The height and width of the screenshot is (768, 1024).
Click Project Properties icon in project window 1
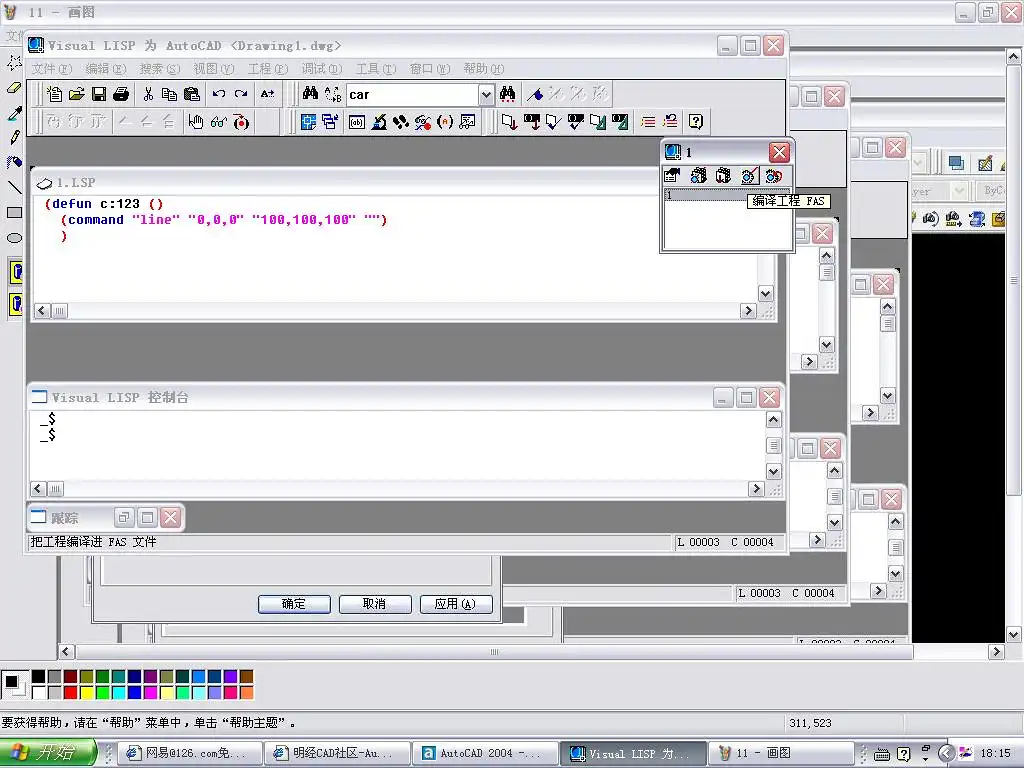pos(672,175)
